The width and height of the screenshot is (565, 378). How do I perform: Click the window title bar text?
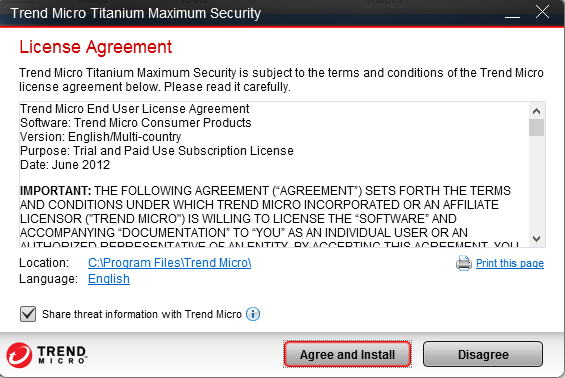(x=135, y=13)
